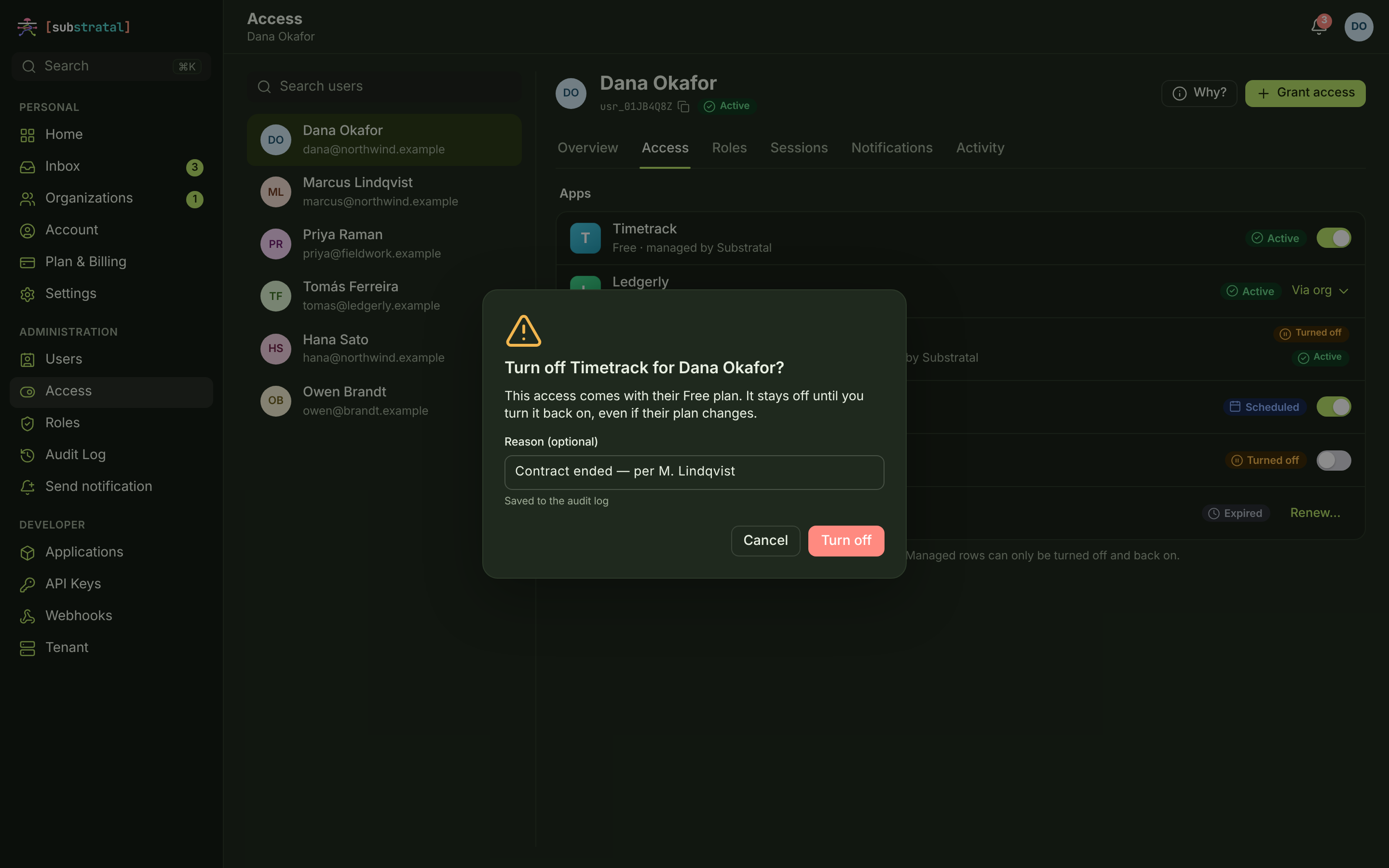Click the Why? button
The image size is (1389, 868).
1199,93
